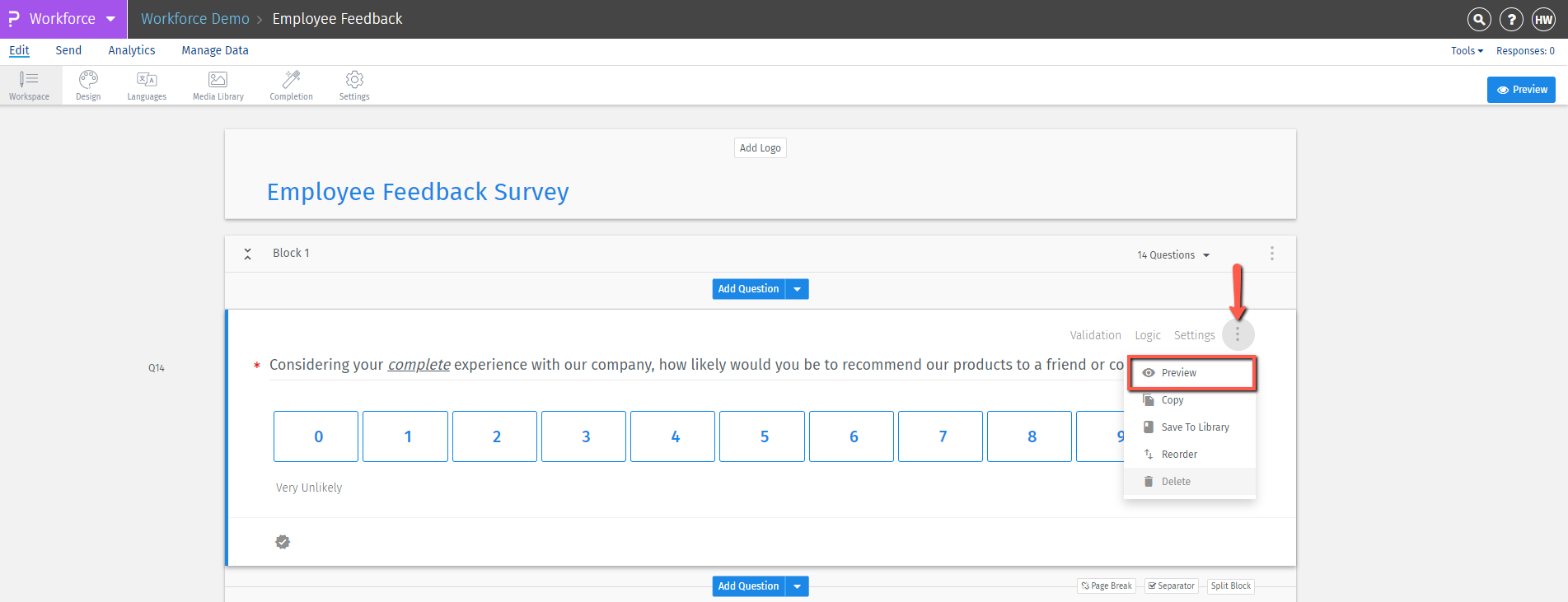1568x602 pixels.
Task: Open the top Add Question dropdown arrow
Action: (x=797, y=289)
